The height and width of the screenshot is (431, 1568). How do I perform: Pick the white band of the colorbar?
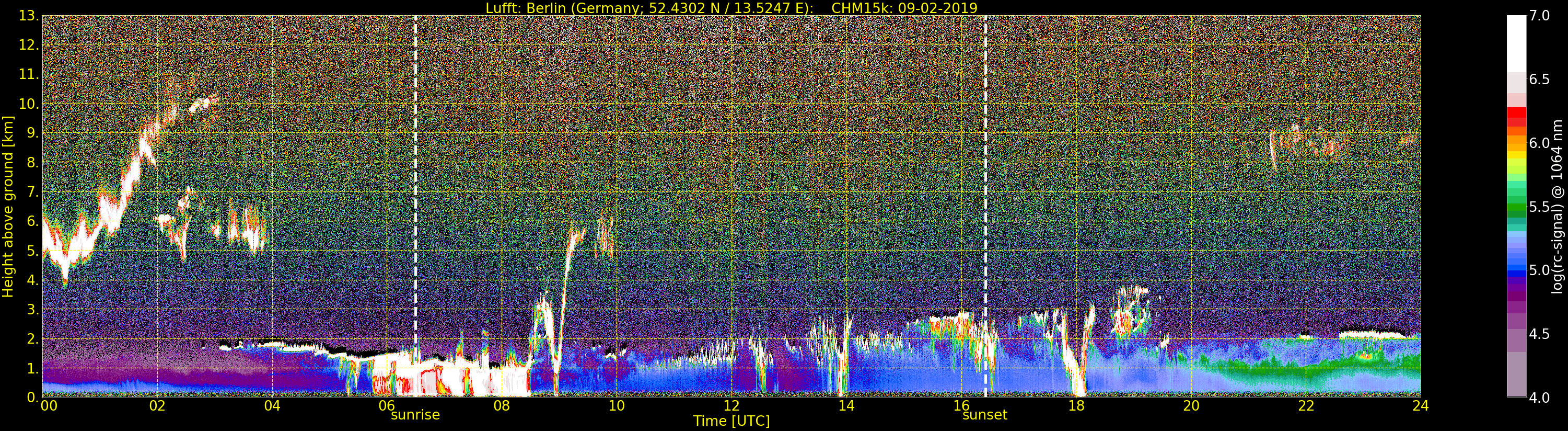point(1516,44)
